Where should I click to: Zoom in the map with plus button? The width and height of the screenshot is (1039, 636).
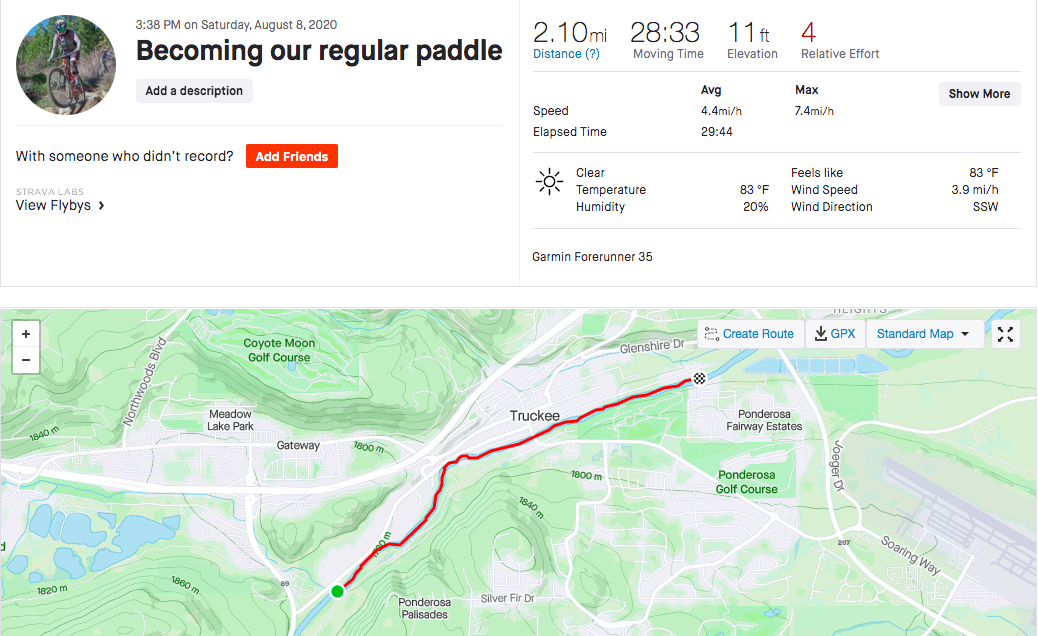pos(26,334)
